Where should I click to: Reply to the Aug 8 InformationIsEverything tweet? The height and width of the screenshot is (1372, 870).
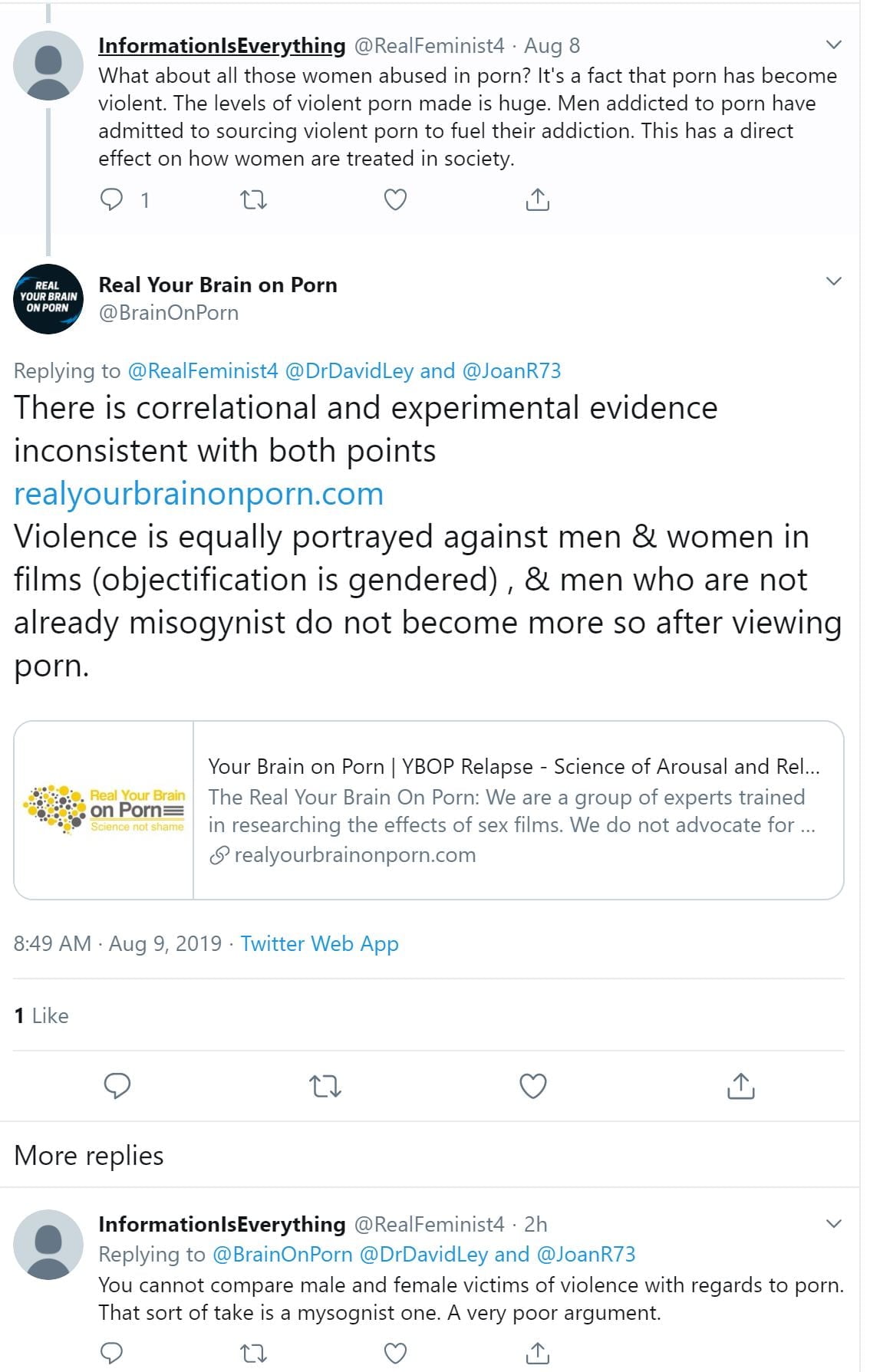click(x=112, y=200)
